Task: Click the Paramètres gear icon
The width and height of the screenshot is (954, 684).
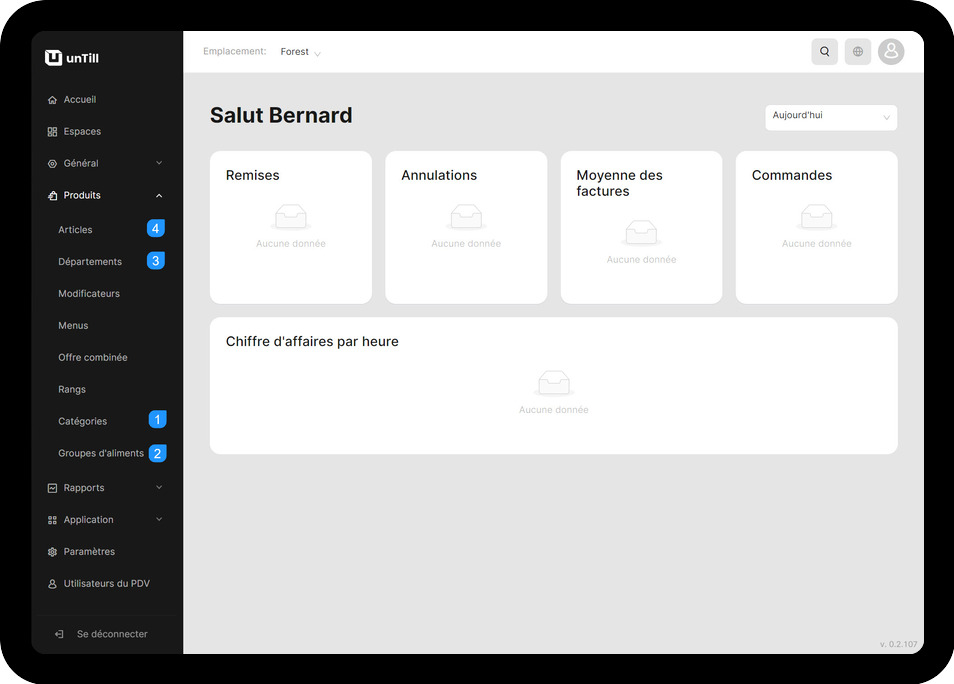Action: pyautogui.click(x=52, y=552)
